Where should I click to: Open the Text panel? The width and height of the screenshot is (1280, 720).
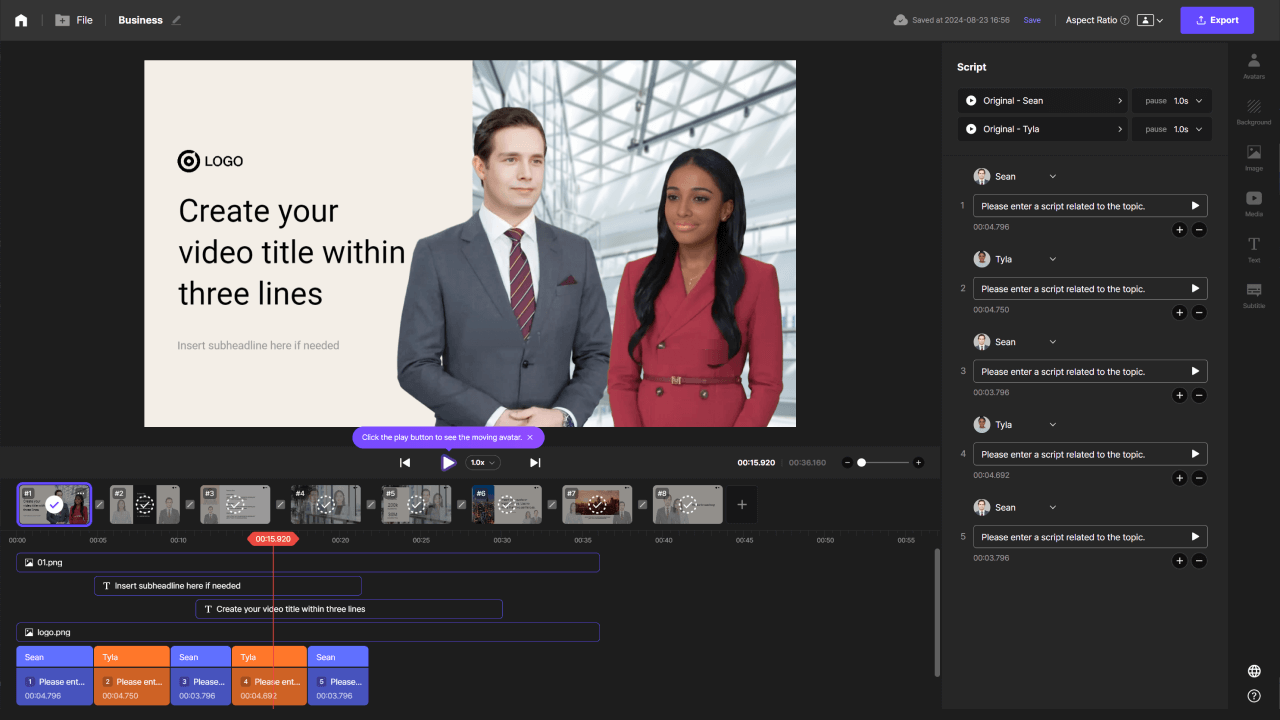click(x=1254, y=250)
